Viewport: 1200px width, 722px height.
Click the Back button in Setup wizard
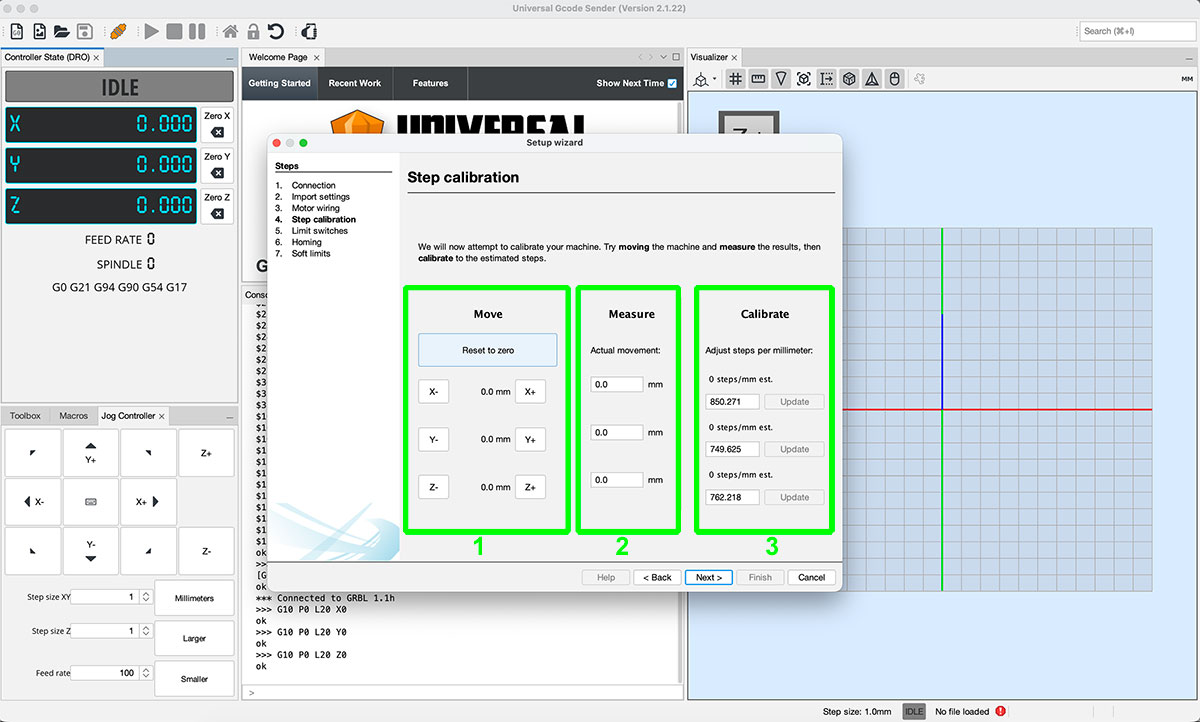[658, 577]
